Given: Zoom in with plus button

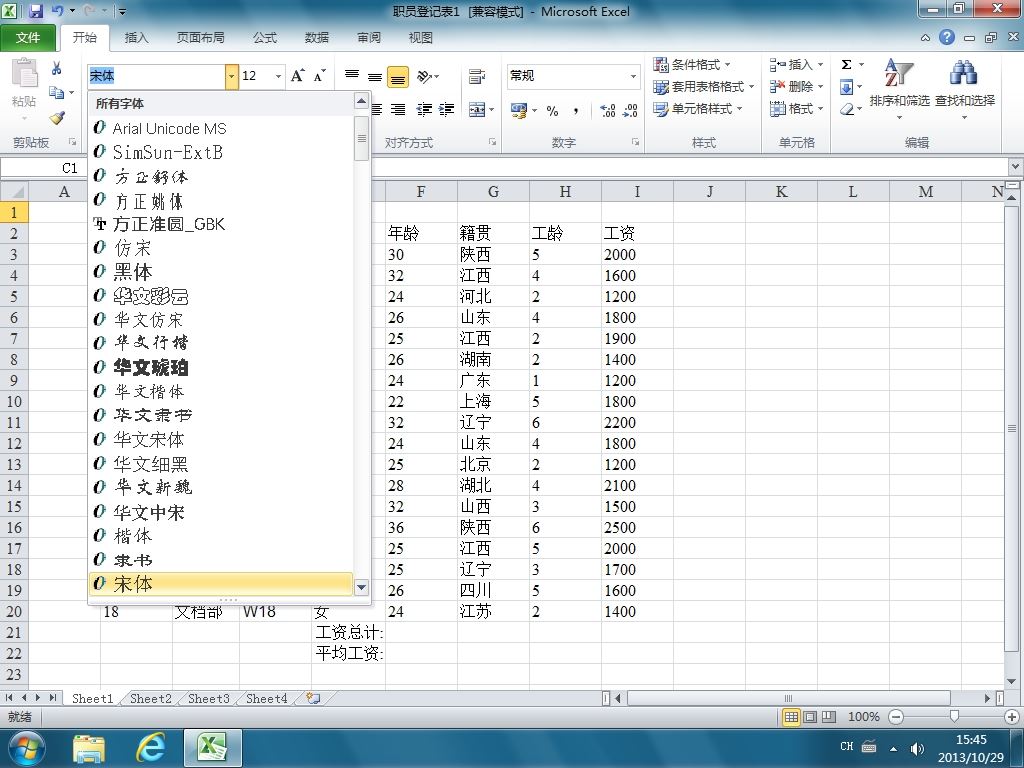Looking at the screenshot, I should [1012, 717].
